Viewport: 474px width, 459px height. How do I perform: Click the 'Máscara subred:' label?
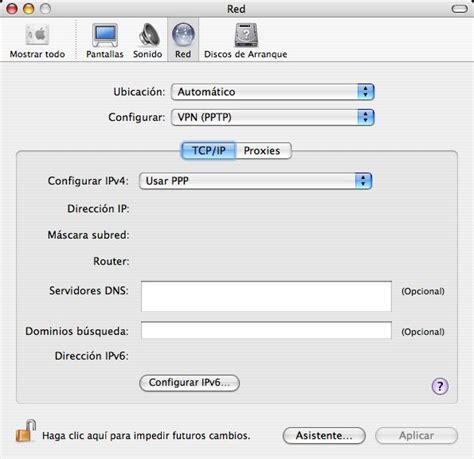(x=88, y=235)
